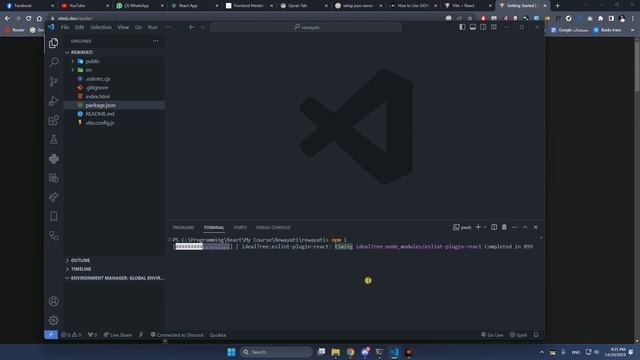Maximize the terminal panel size
This screenshot has width=640, height=360.
click(525, 227)
